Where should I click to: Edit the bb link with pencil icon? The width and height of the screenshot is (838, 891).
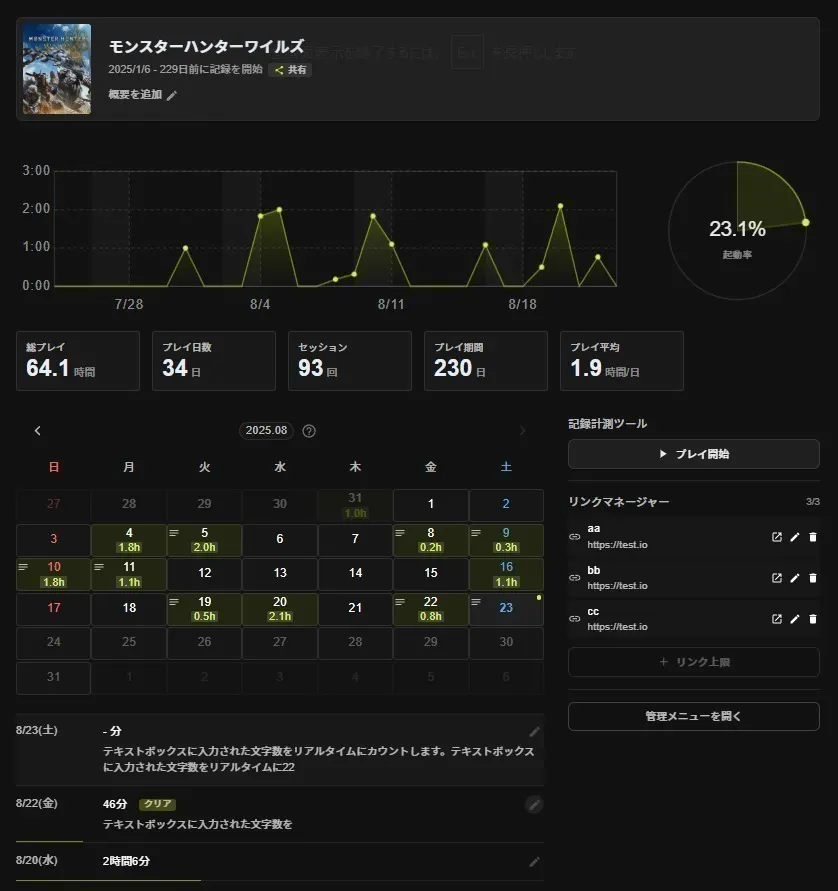coord(795,578)
